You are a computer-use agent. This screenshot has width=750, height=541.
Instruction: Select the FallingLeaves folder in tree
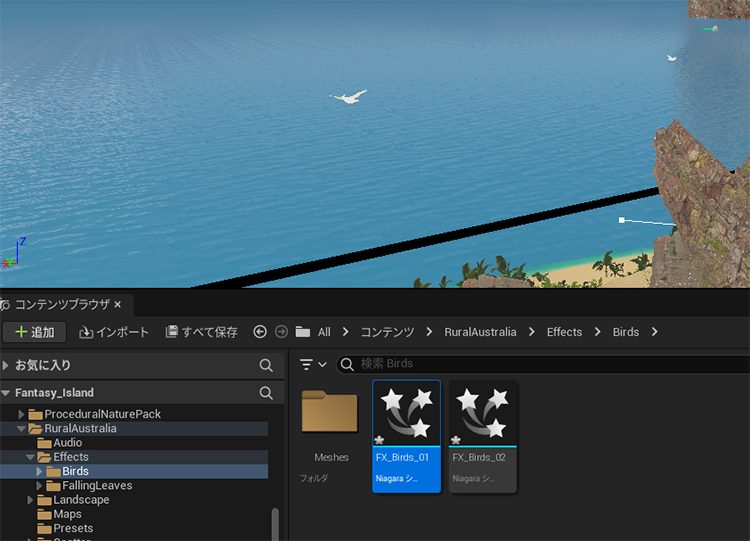[x=97, y=485]
